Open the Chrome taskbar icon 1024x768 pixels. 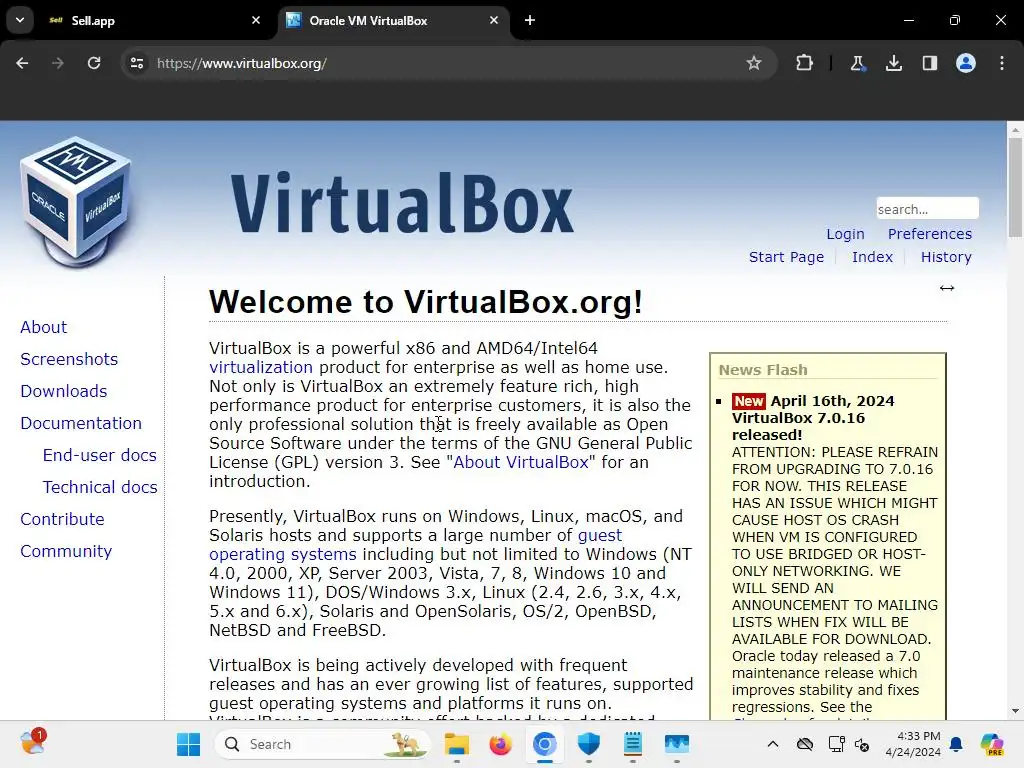[x=544, y=744]
